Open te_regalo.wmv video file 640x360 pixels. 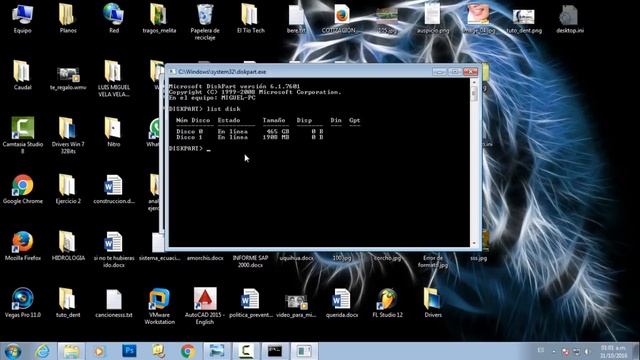pos(68,75)
